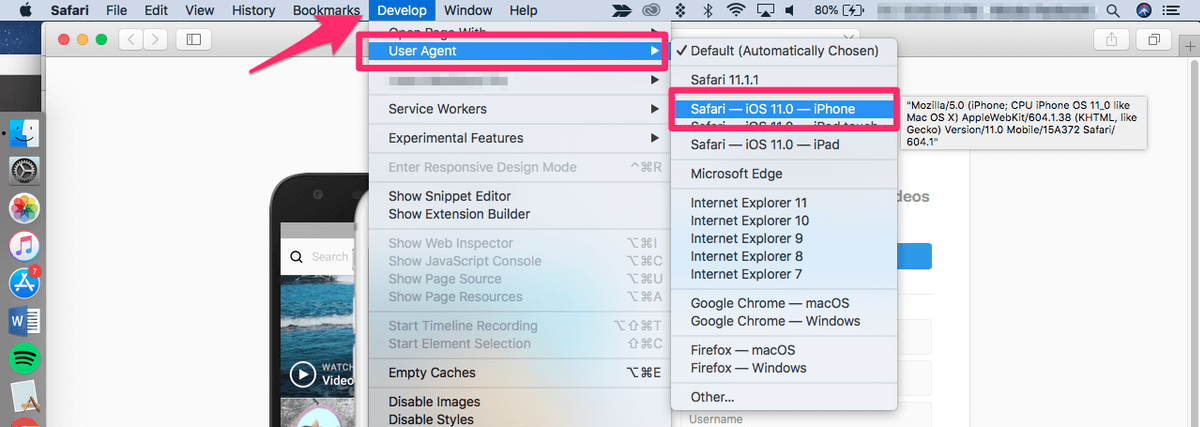Choose Safari — iOS 11.0 — iPhone user agent

[x=784, y=109]
